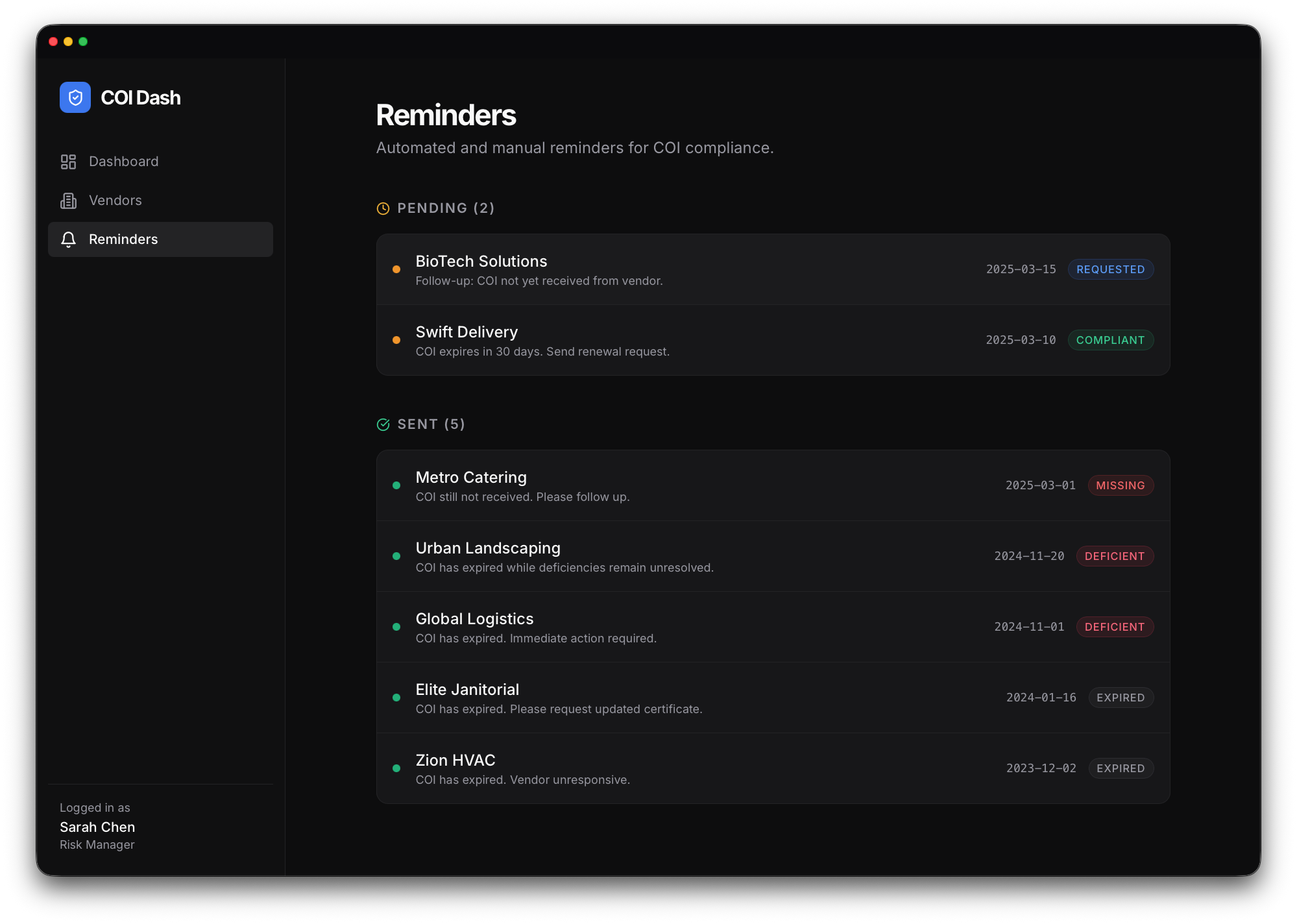Viewport: 1297px width, 924px height.
Task: Click the EXPIRED badge on Elite Janitorial
Action: click(1121, 698)
